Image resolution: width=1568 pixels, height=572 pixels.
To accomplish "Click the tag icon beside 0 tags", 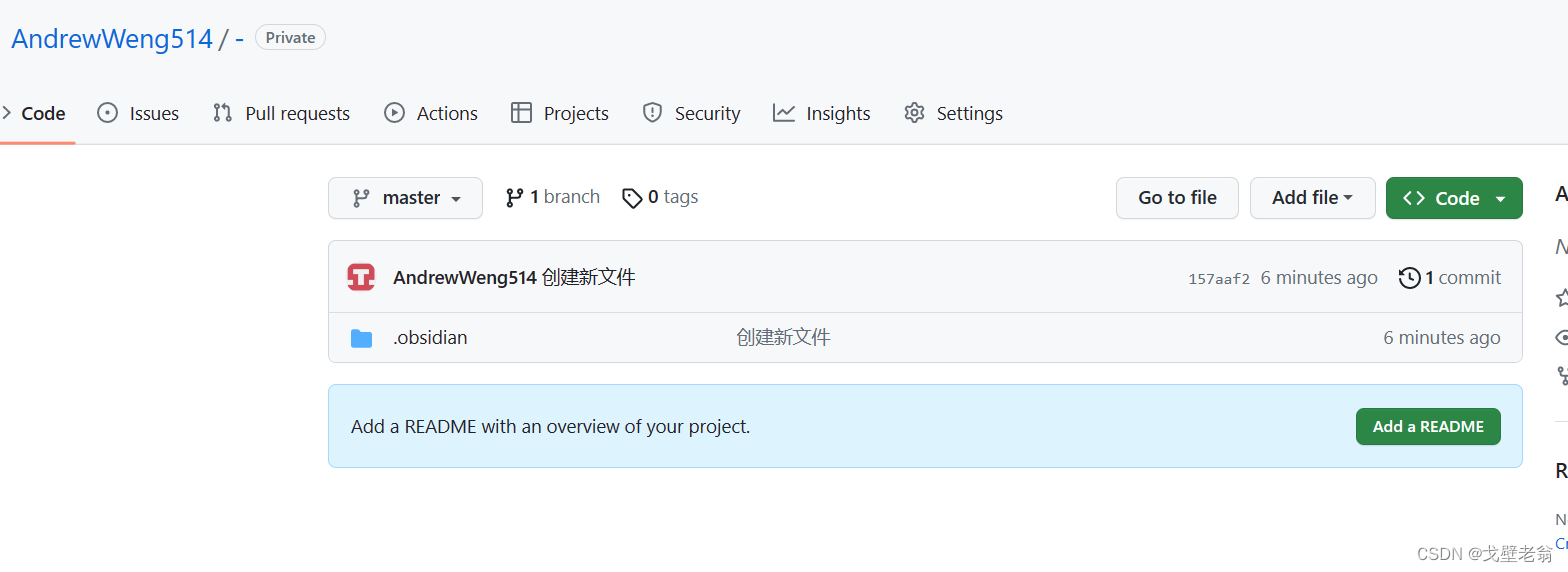I will pos(632,198).
